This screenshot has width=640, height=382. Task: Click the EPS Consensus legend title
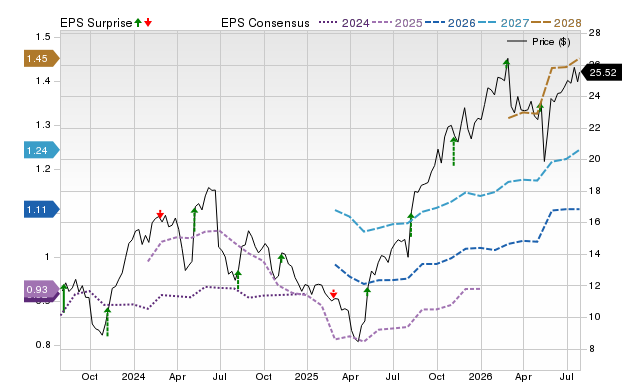tap(265, 23)
